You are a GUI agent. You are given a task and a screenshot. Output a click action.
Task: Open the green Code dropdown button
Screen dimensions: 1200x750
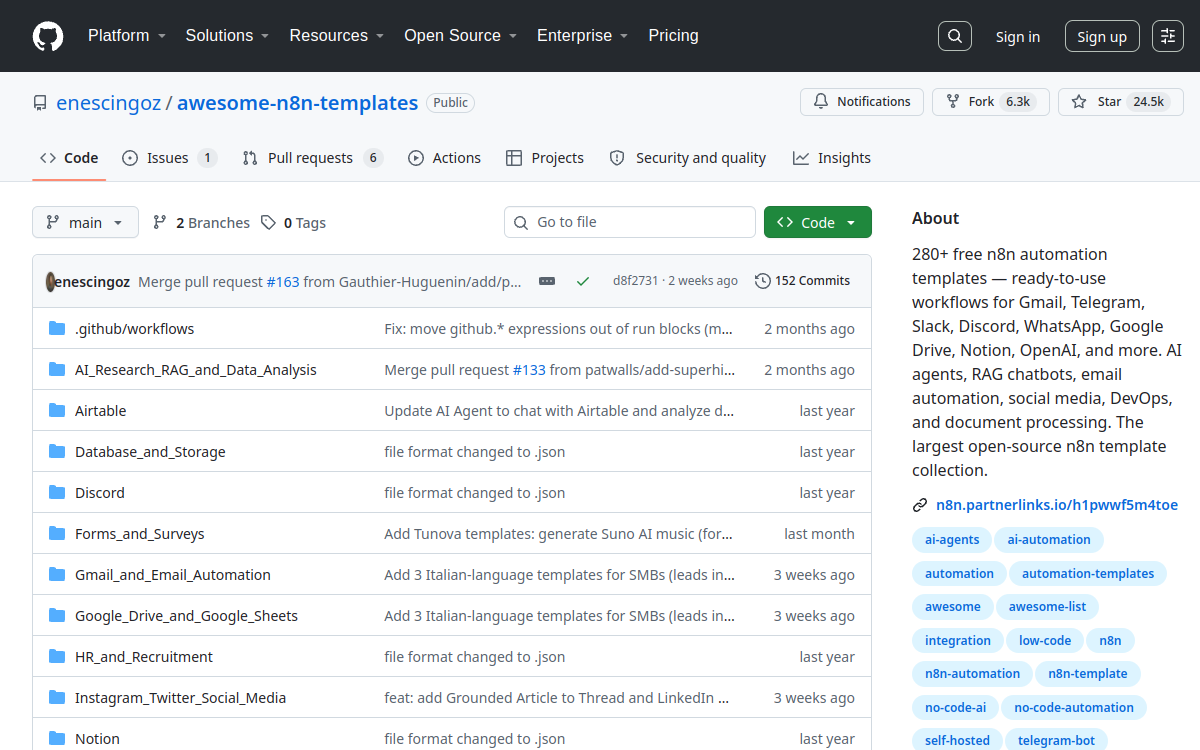818,223
